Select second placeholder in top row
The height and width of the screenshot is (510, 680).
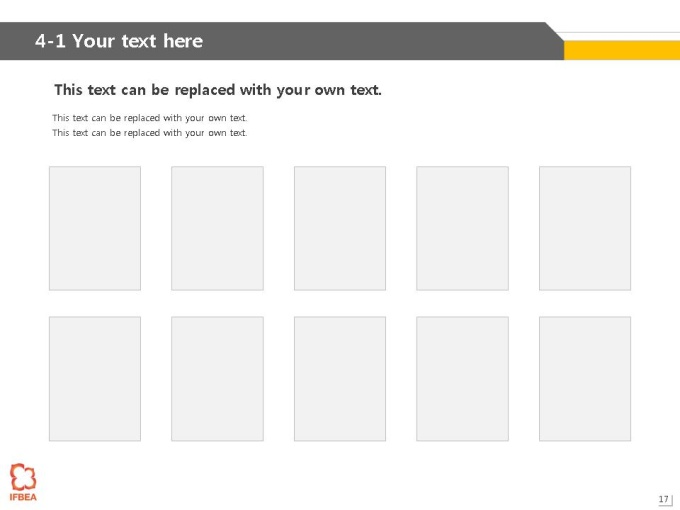coord(217,228)
